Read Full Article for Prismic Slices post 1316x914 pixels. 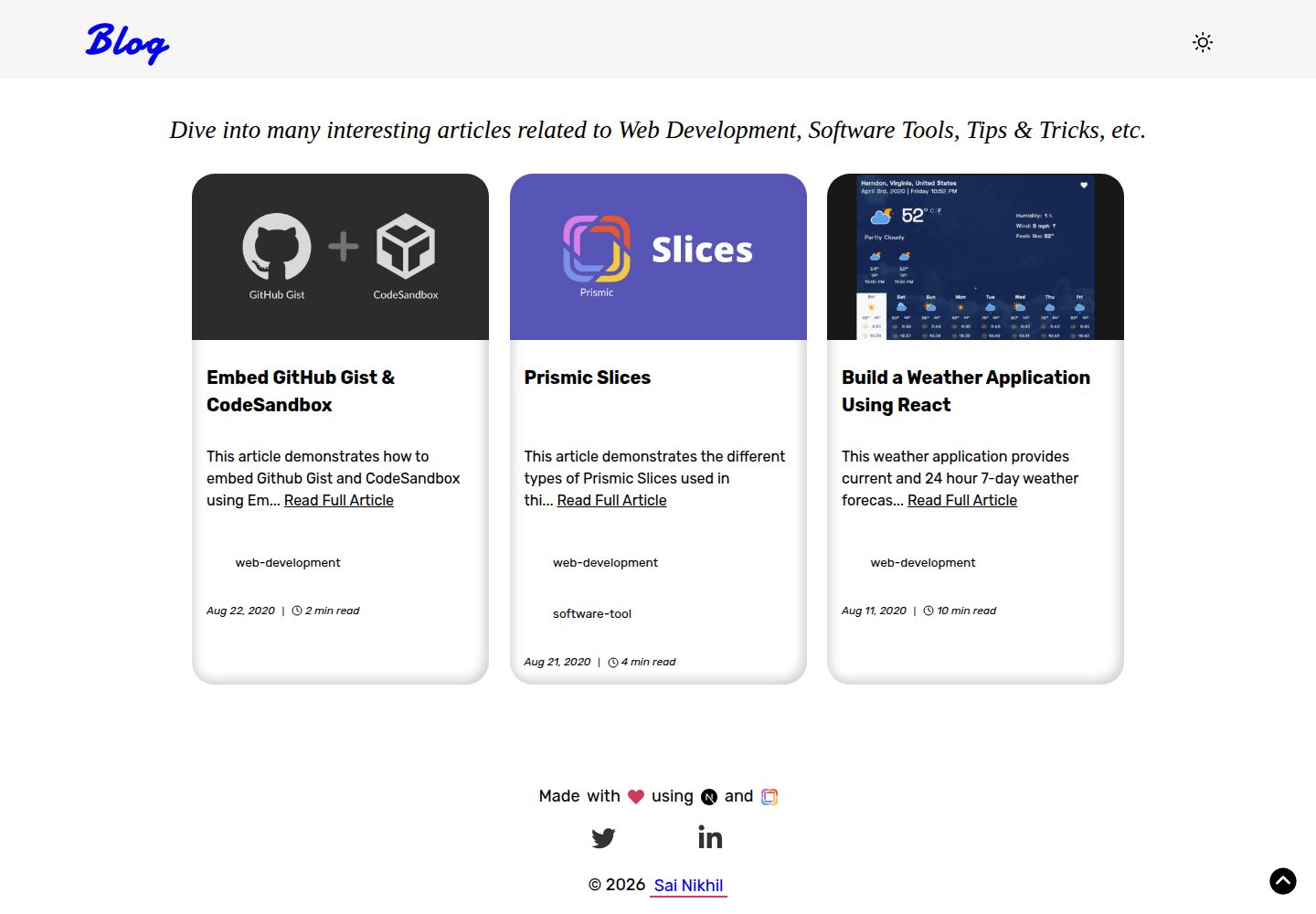click(x=612, y=500)
